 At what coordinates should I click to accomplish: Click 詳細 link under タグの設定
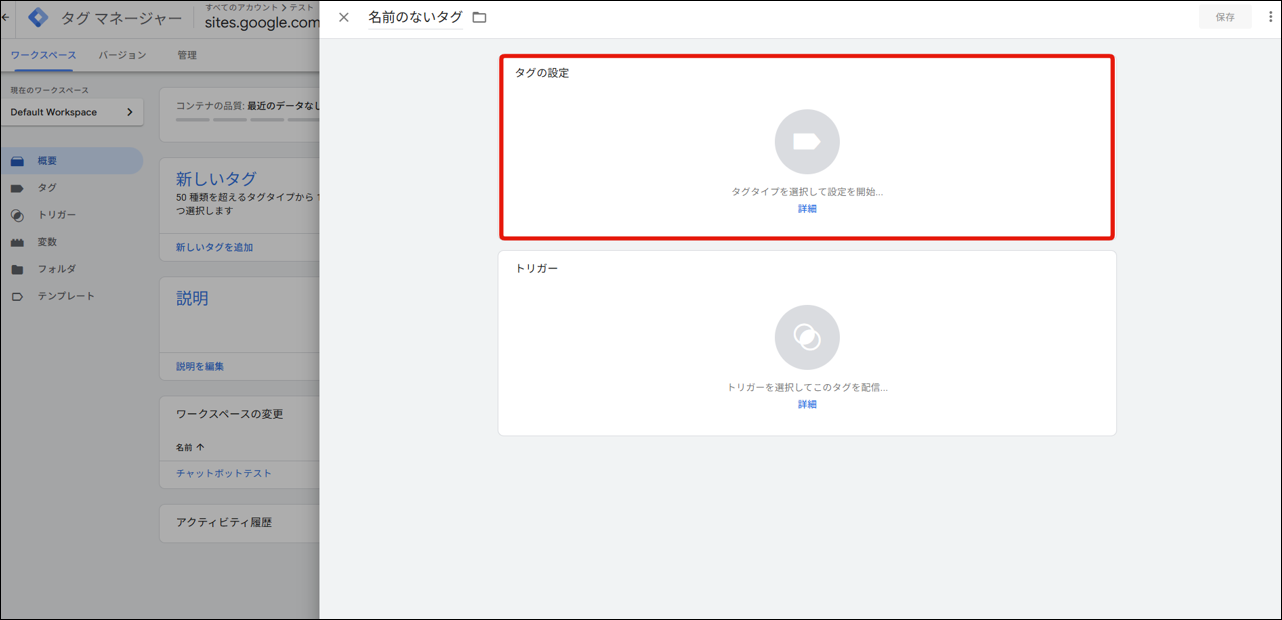pos(807,209)
